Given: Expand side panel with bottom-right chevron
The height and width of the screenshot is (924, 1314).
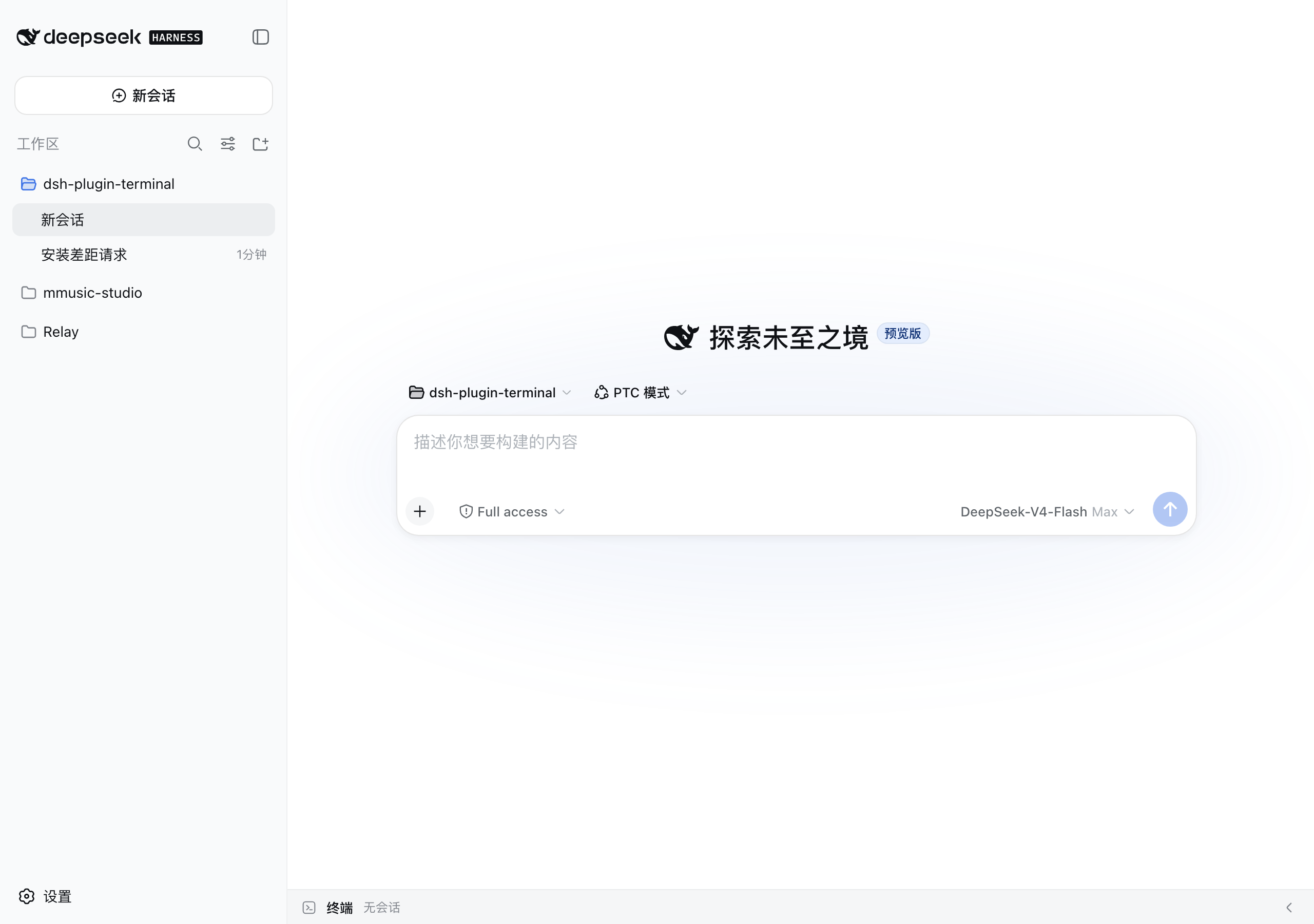Looking at the screenshot, I should 1289,908.
